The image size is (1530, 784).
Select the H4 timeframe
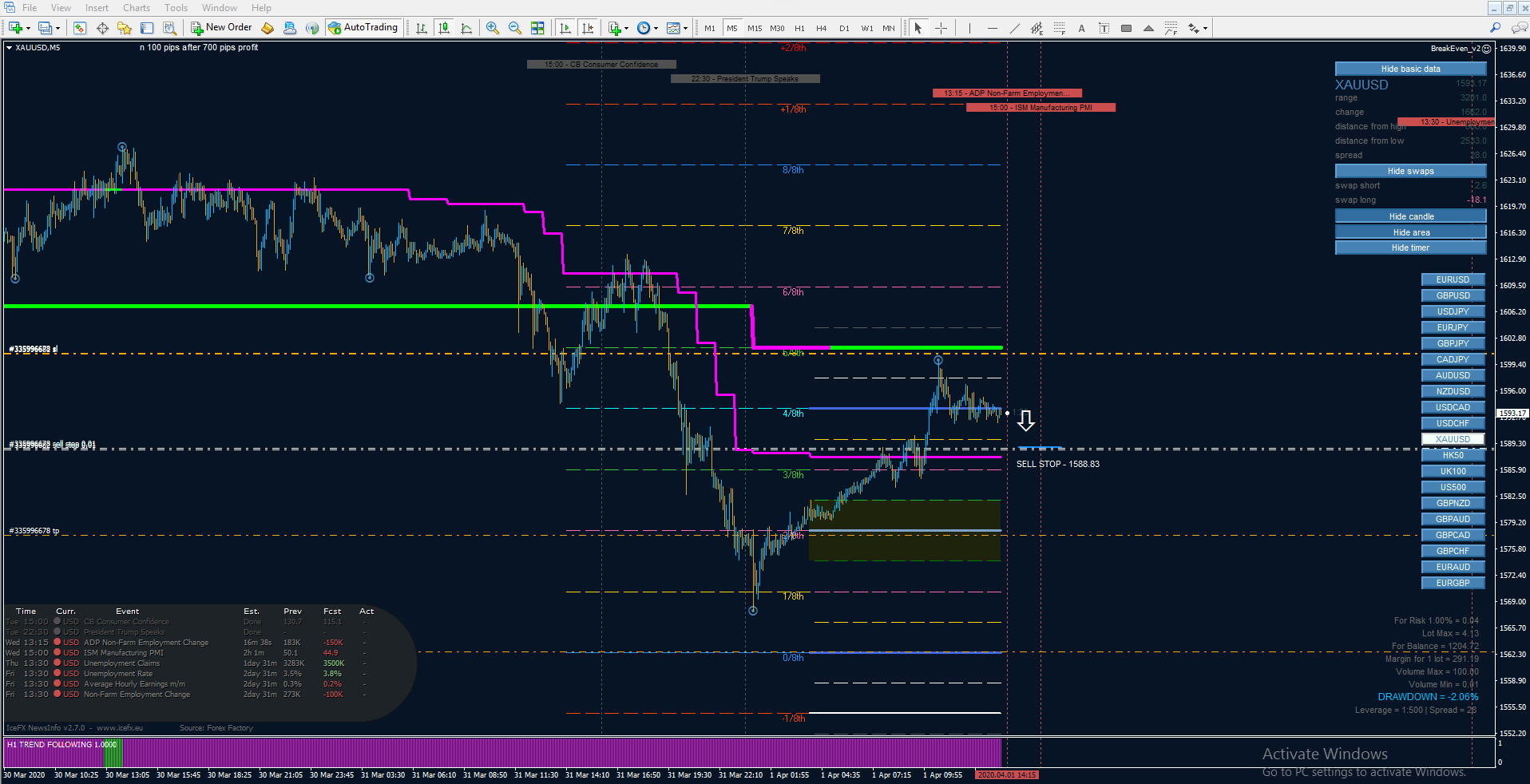click(822, 28)
